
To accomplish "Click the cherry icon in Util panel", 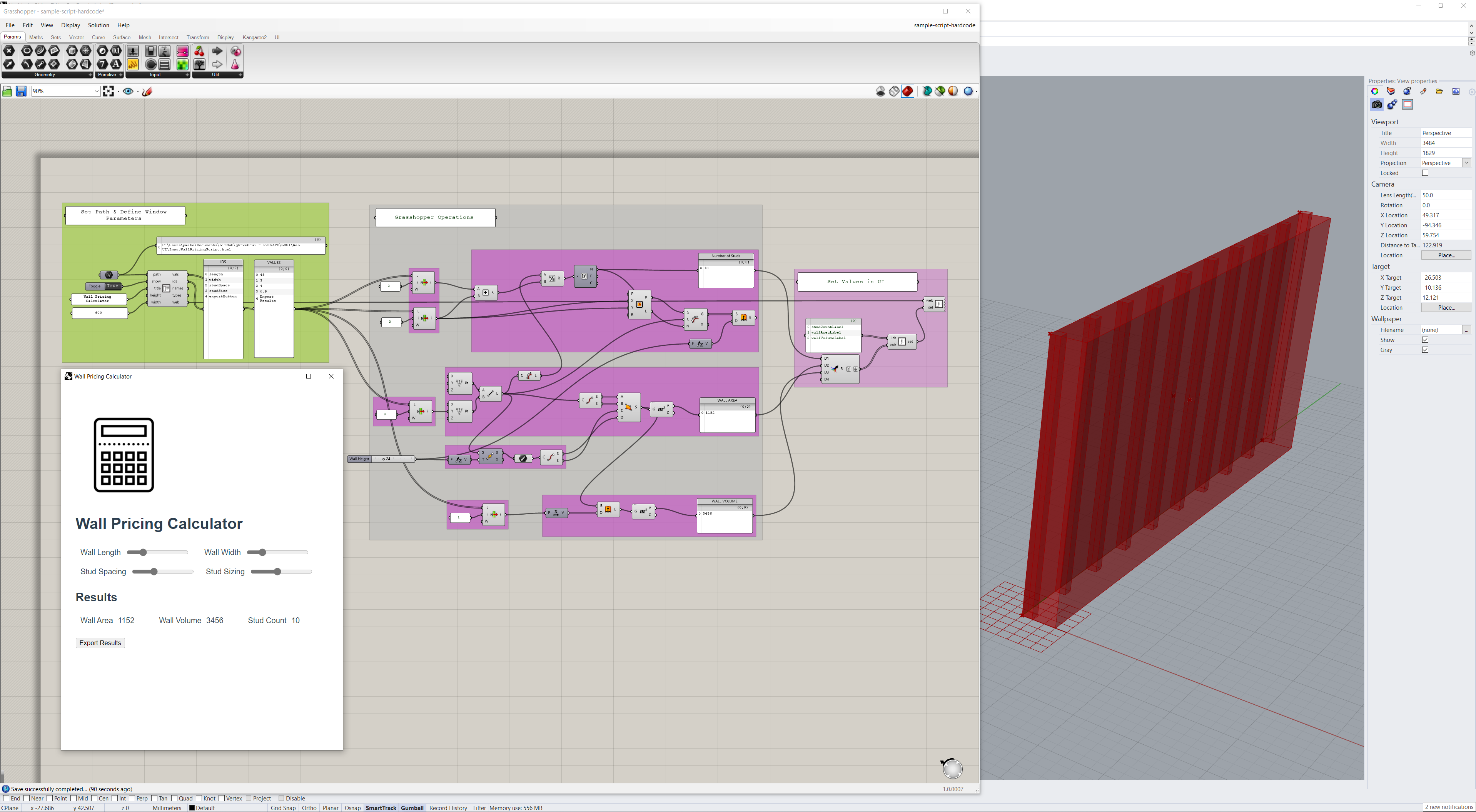I will pos(199,52).
